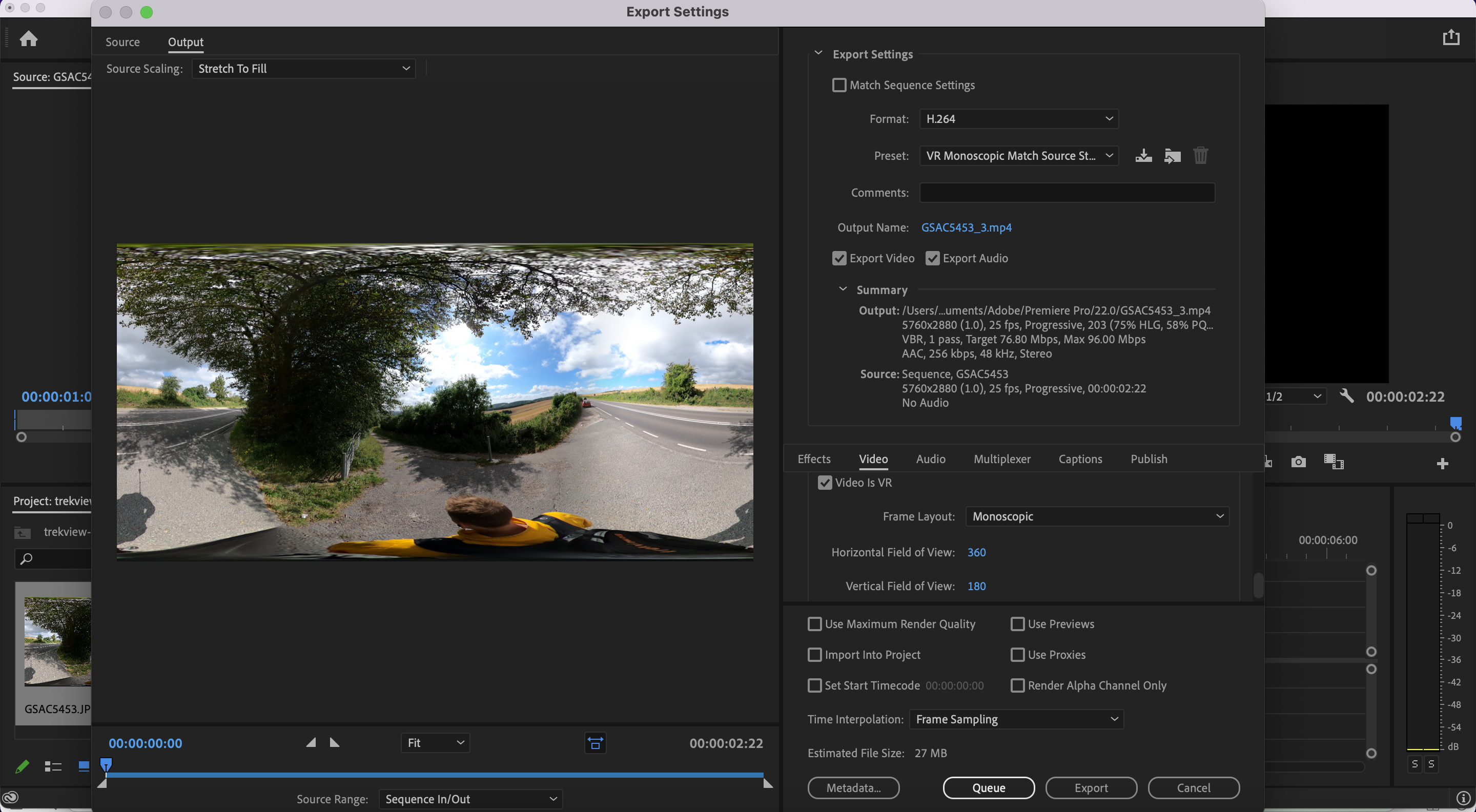Image resolution: width=1476 pixels, height=812 pixels.
Task: Open wrench settings in Program monitor
Action: point(1346,395)
